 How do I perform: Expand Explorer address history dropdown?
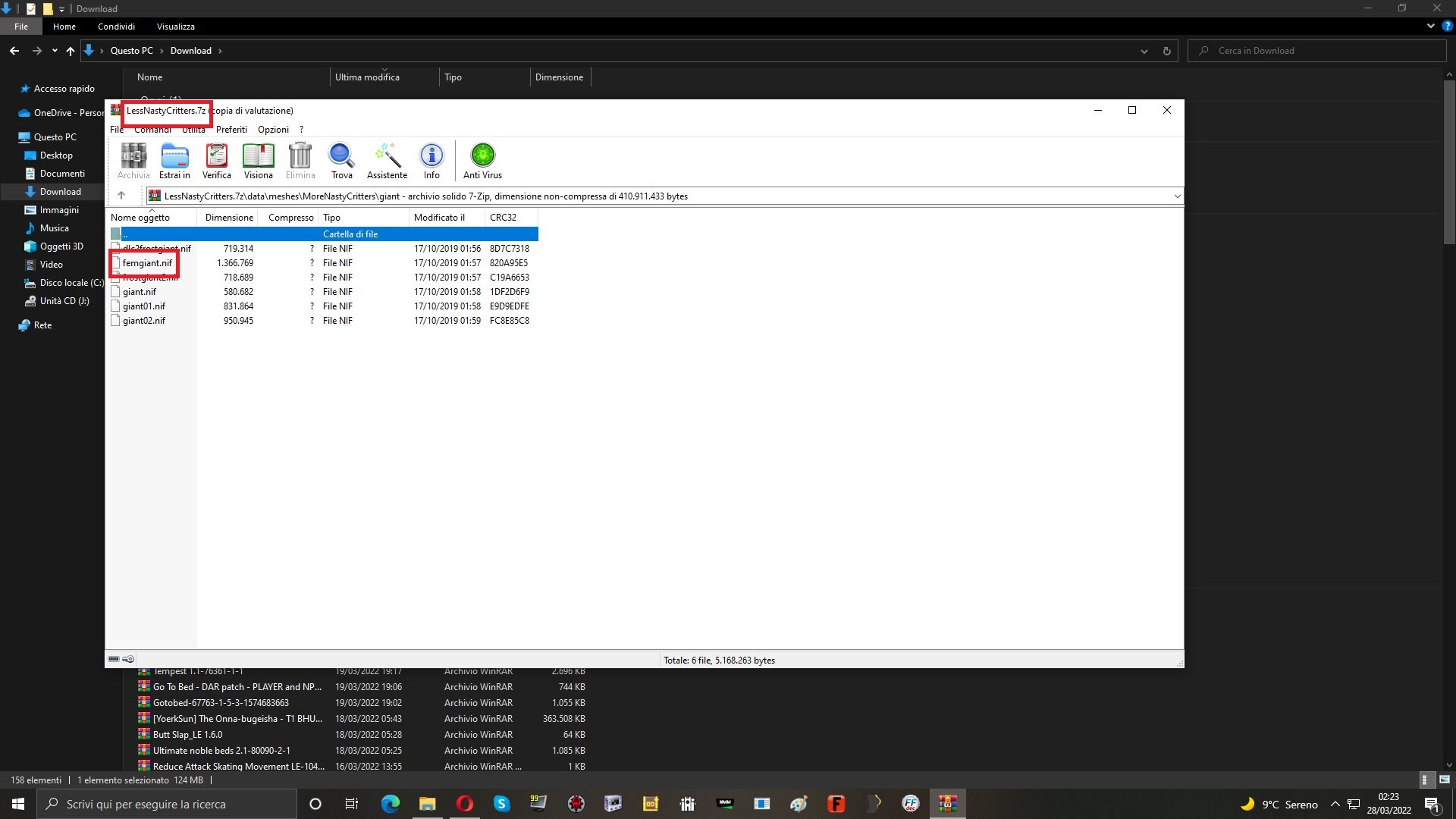pos(1144,51)
